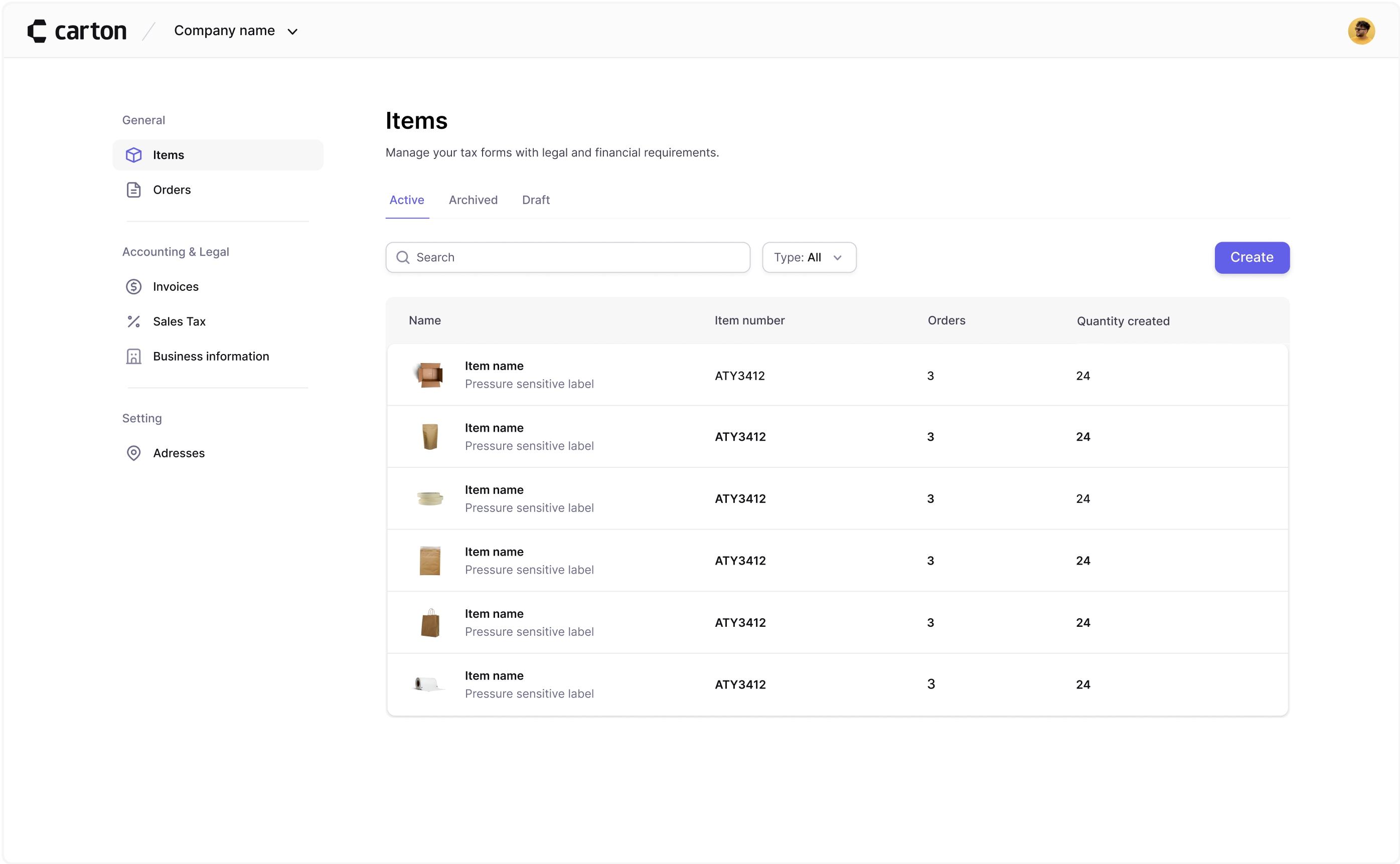
Task: Open Orders via its document icon
Action: click(x=134, y=190)
